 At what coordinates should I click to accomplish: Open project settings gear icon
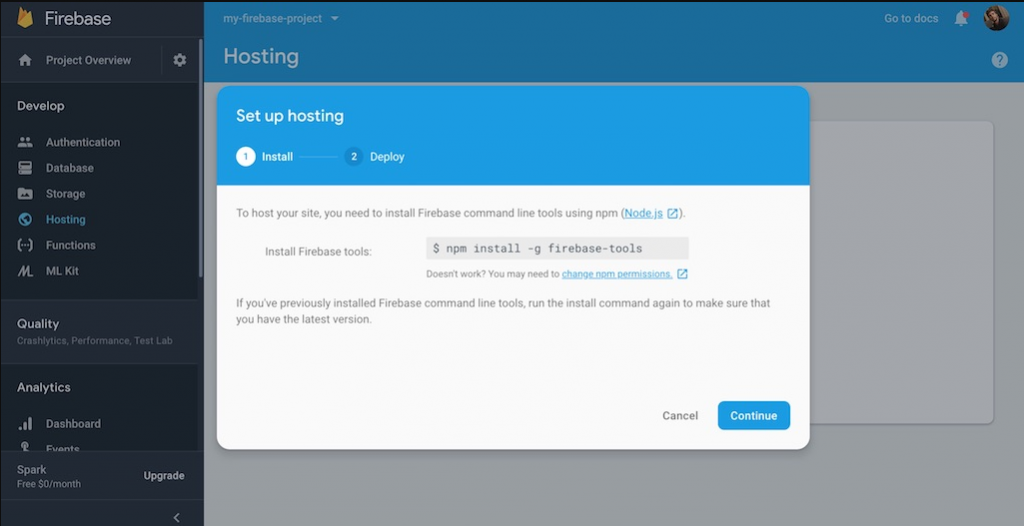(x=180, y=60)
